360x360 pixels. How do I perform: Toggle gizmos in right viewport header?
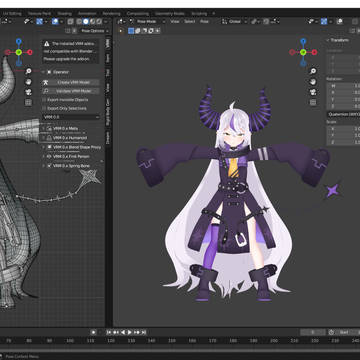tap(324, 21)
